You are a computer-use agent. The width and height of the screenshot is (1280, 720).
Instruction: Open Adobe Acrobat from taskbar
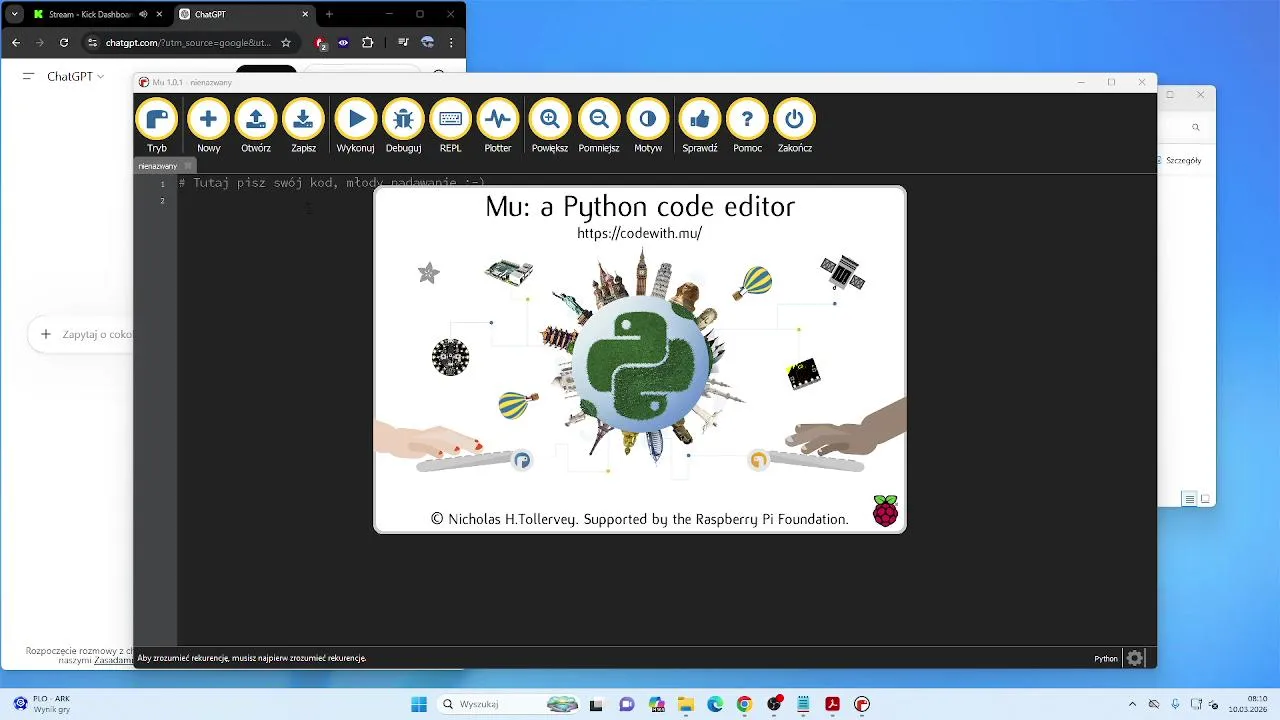(832, 704)
